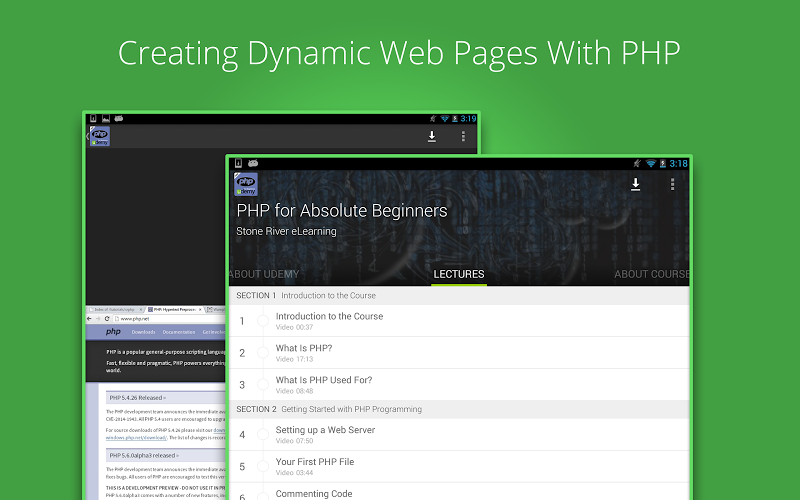Screen dimensions: 800x500
Task: Select the Lectures tab
Action: tap(459, 274)
